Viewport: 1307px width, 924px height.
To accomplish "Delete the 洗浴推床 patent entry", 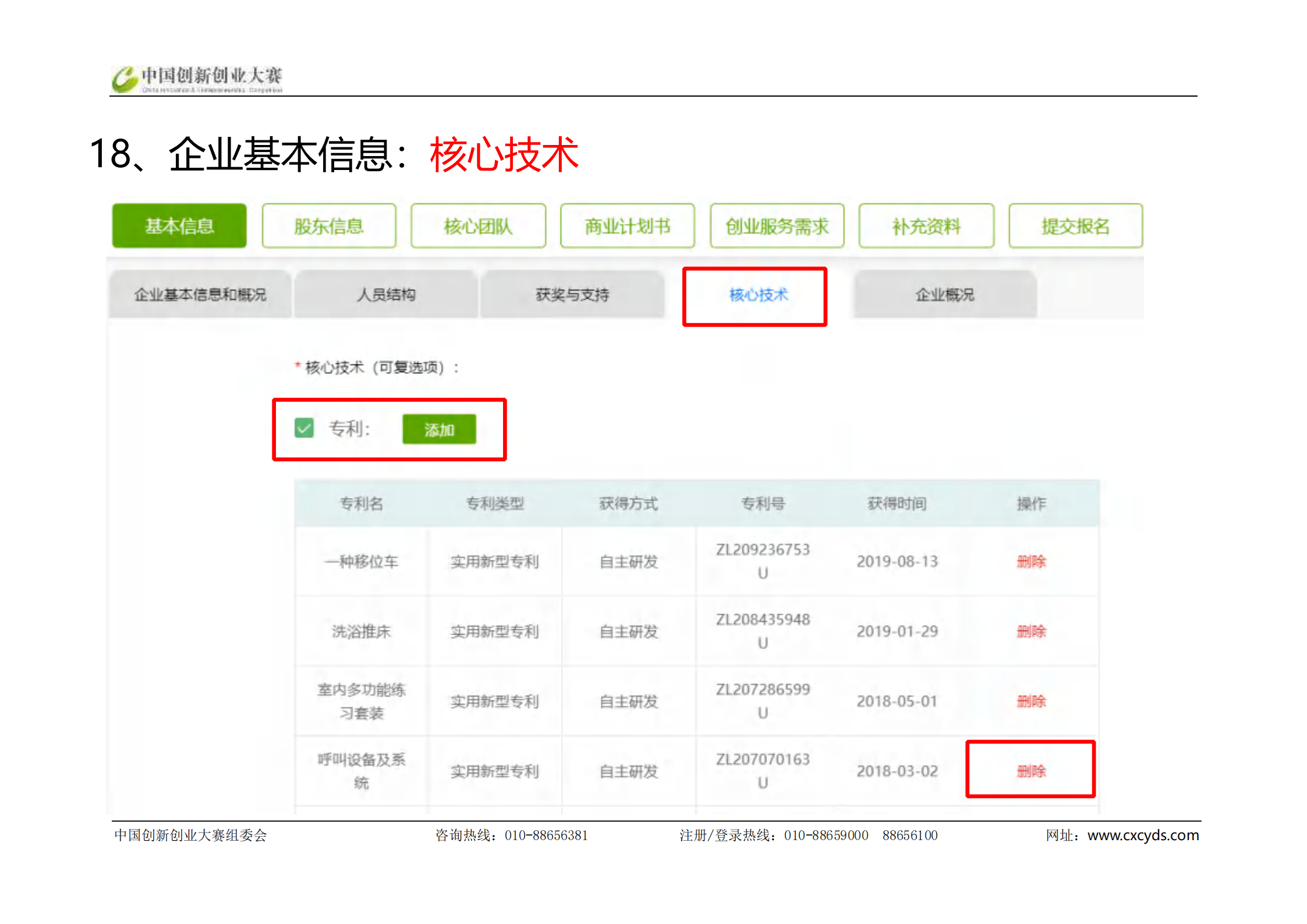I will coord(1031,631).
